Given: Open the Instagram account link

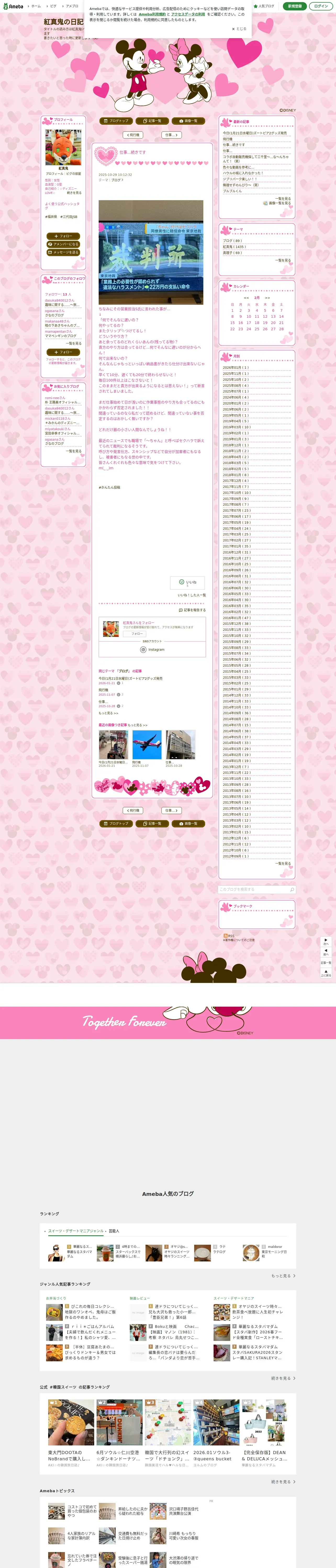Looking at the screenshot, I should click(x=153, y=649).
